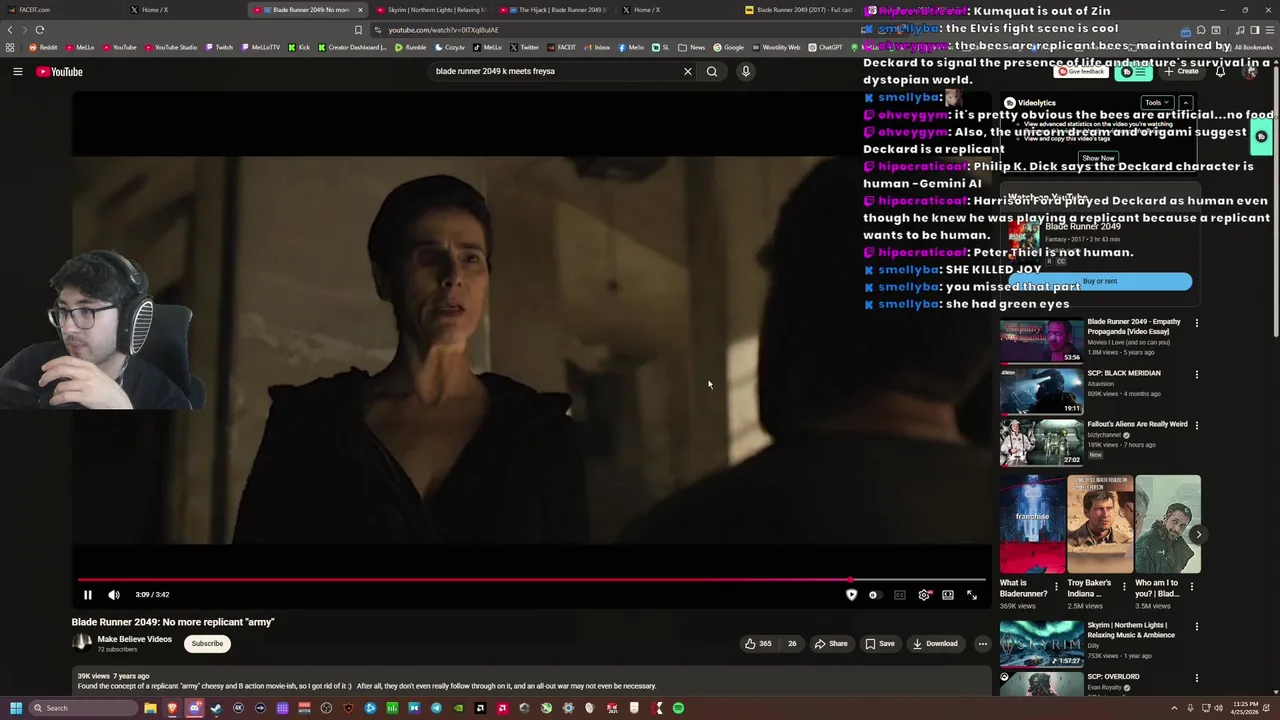The image size is (1280, 720).
Task: Show next Shorts with right arrow
Action: [x=1198, y=534]
